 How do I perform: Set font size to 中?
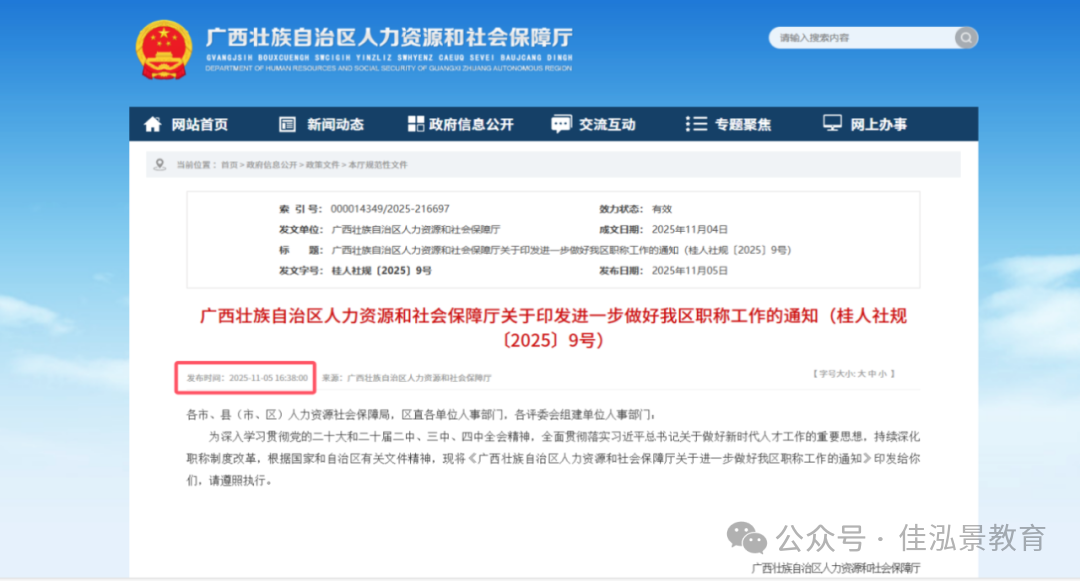click(872, 374)
